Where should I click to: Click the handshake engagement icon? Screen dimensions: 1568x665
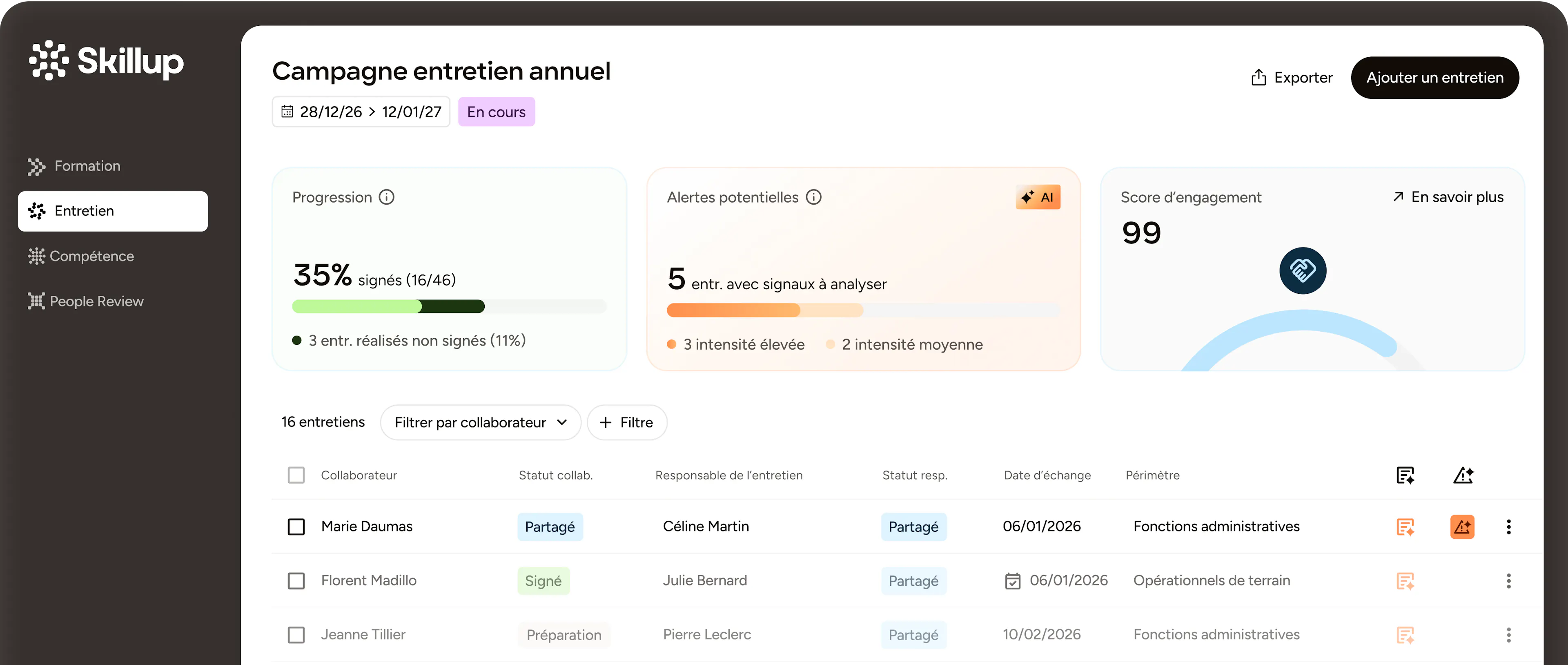1303,270
